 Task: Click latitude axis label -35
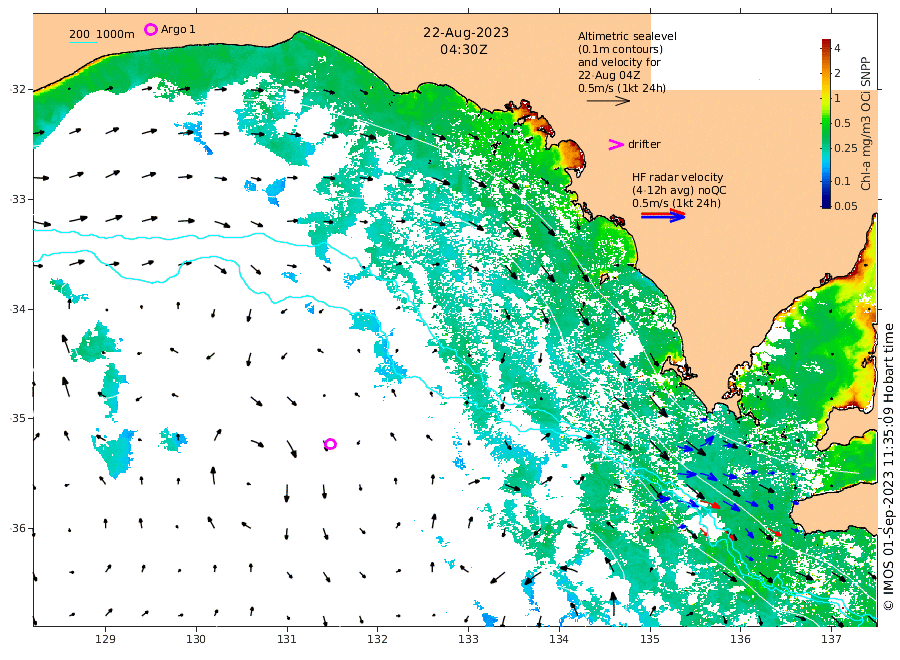[18, 418]
